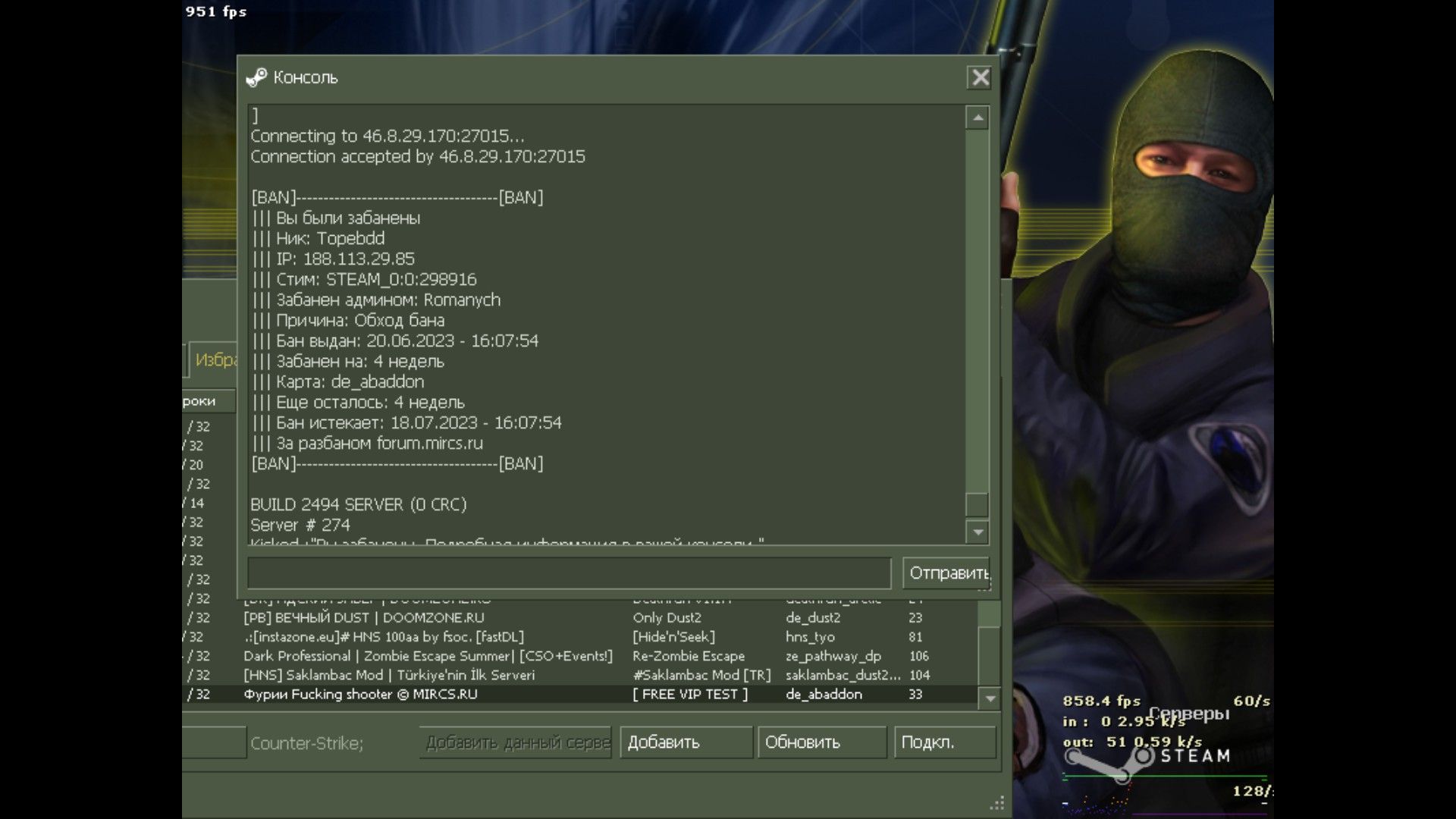Viewport: 1456px width, 819px height.
Task: Click the Добавить button
Action: 686,742
